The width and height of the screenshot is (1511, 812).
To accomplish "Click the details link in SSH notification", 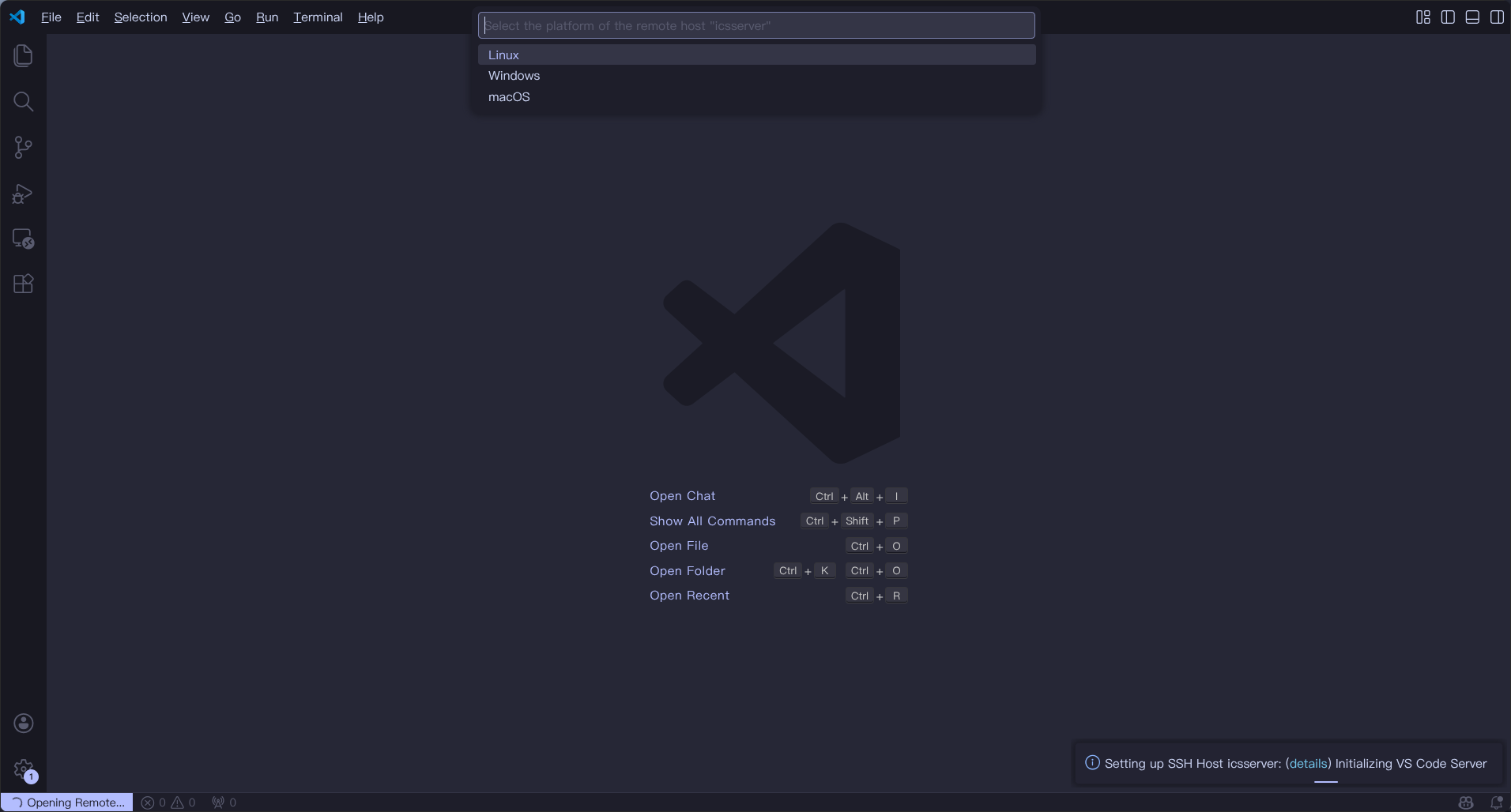I will pyautogui.click(x=1308, y=763).
